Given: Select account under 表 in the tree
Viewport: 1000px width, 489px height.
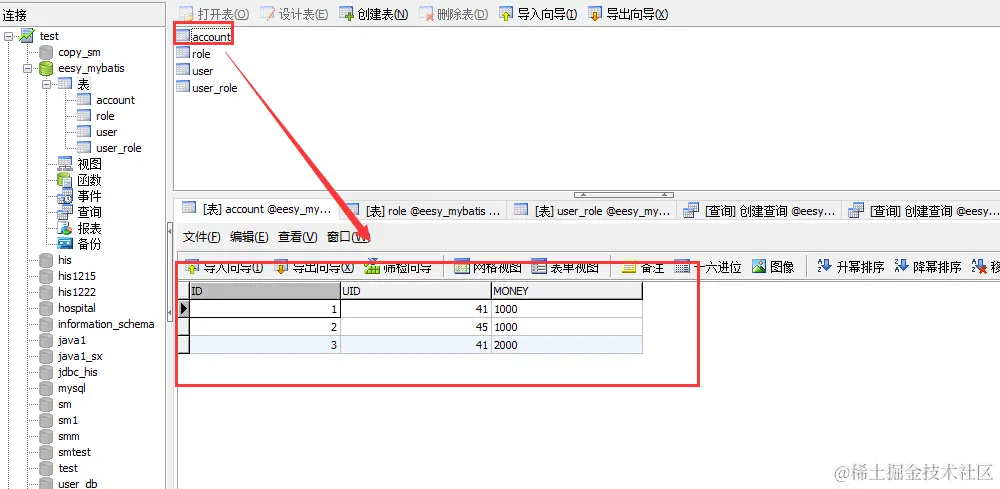Looking at the screenshot, I should click(106, 100).
